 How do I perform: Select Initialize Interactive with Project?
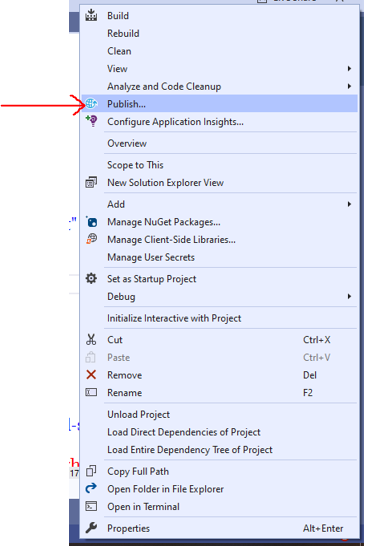[x=219, y=318]
